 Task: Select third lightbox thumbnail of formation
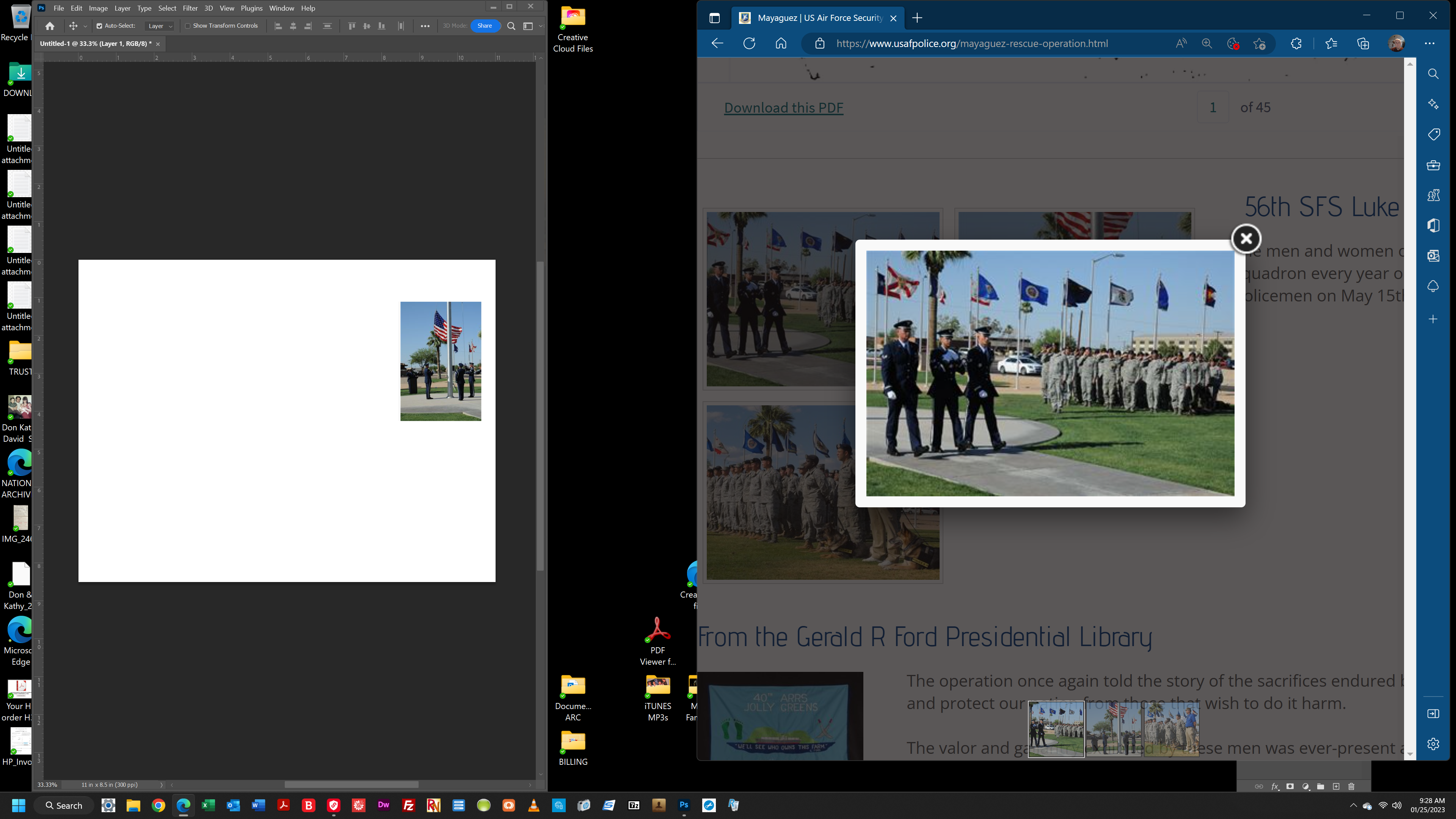pos(1171,729)
